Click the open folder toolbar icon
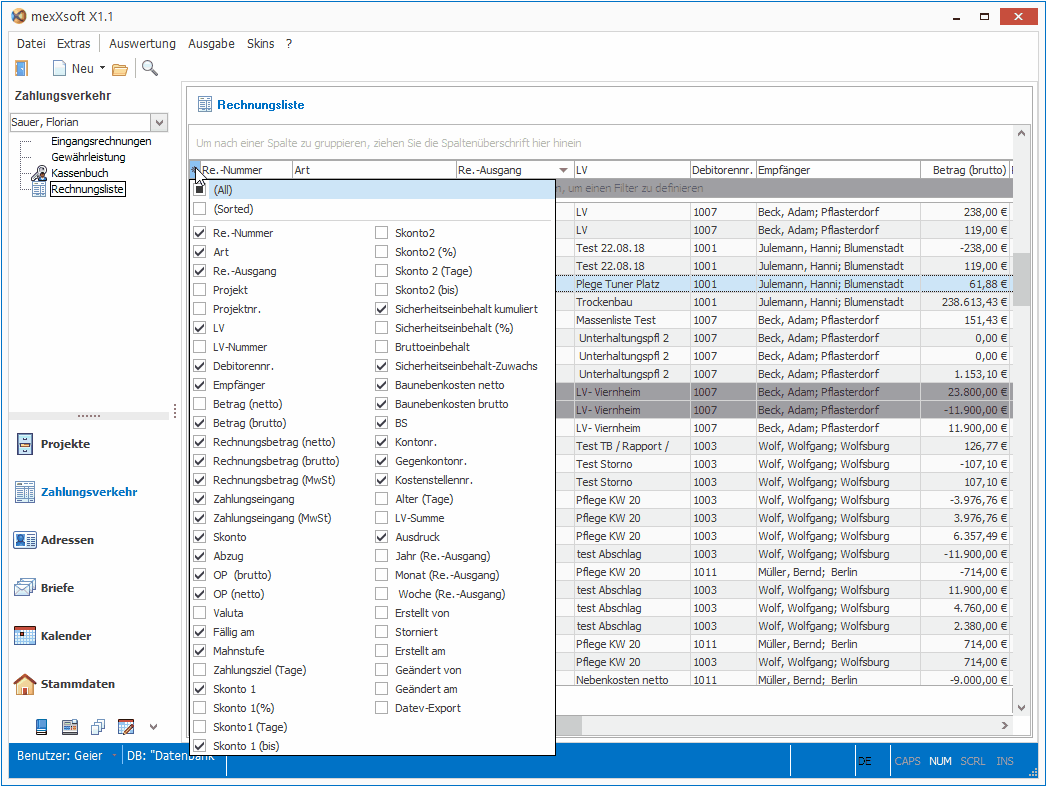1047x786 pixels. click(120, 69)
